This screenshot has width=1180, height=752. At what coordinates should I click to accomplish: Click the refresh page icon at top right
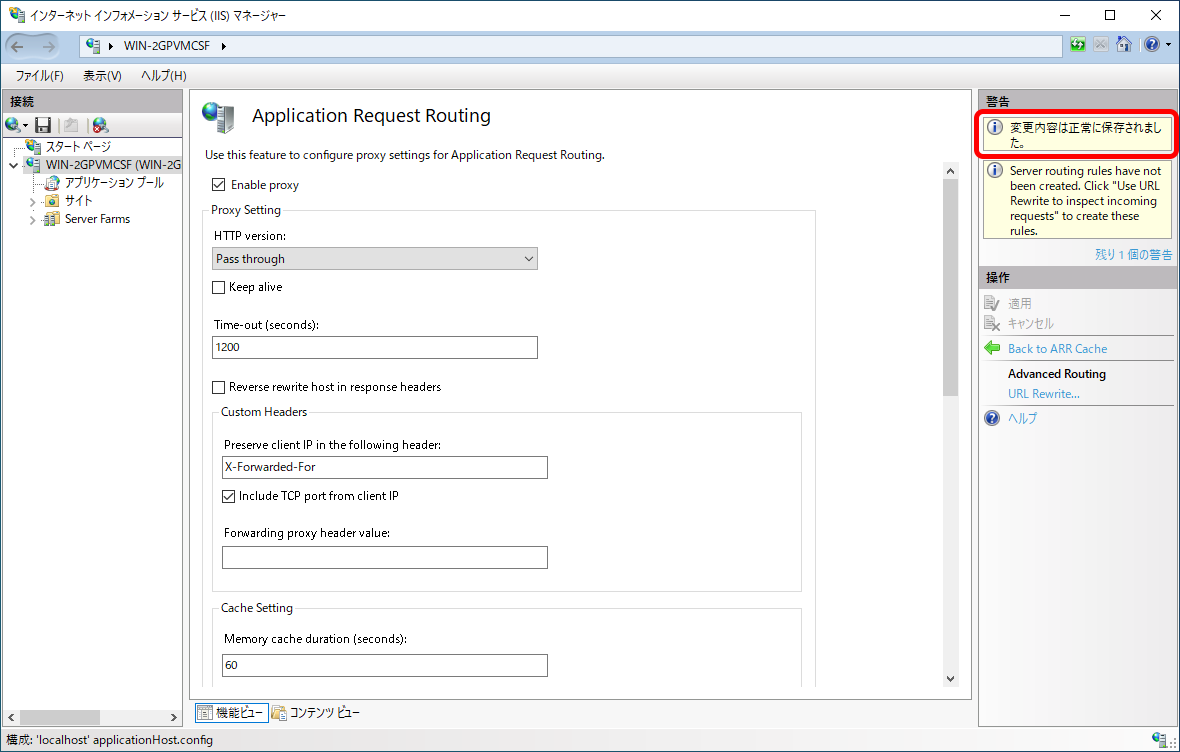(x=1078, y=45)
